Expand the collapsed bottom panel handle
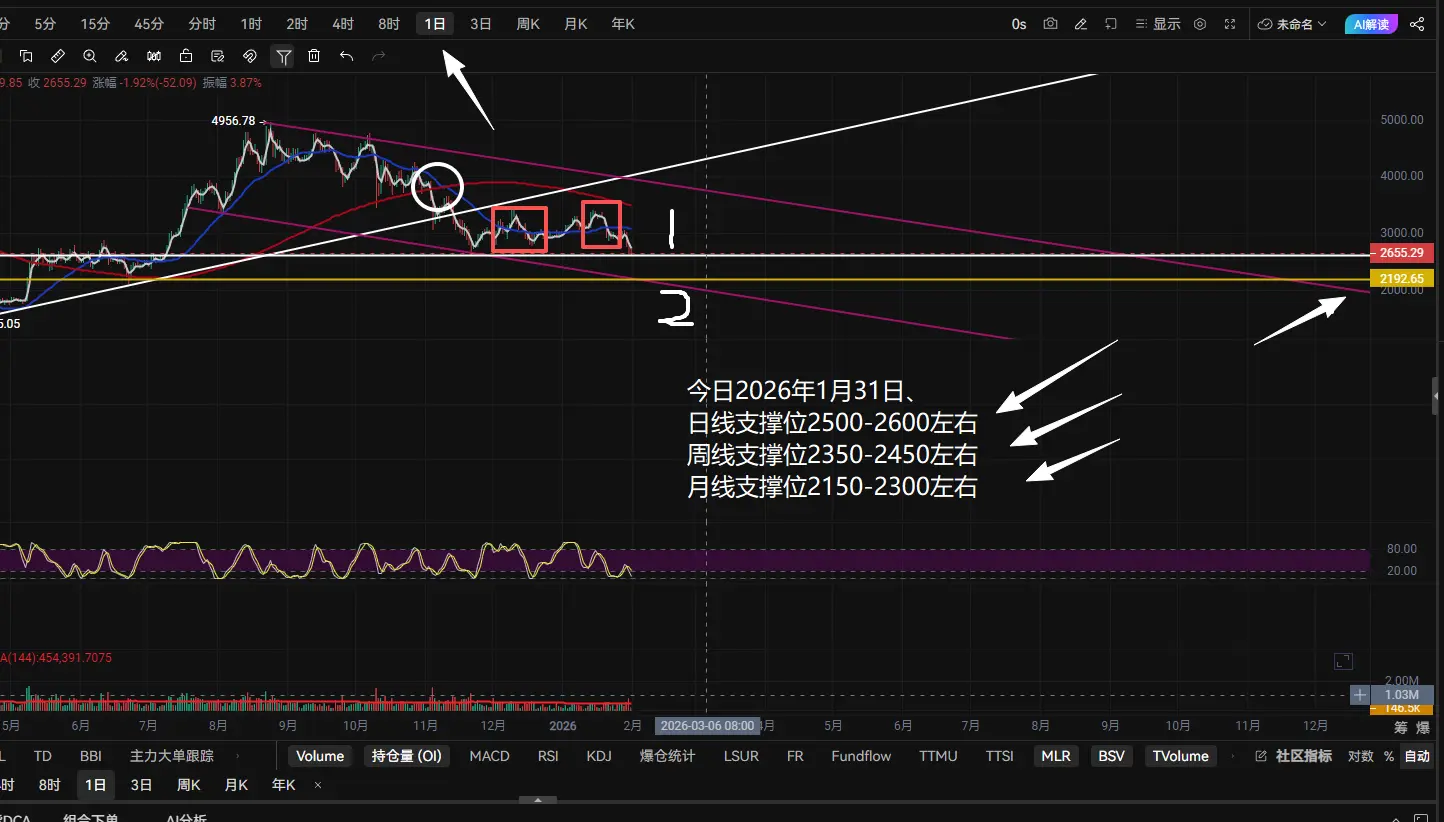Screen dimensions: 1444x822 [538, 801]
